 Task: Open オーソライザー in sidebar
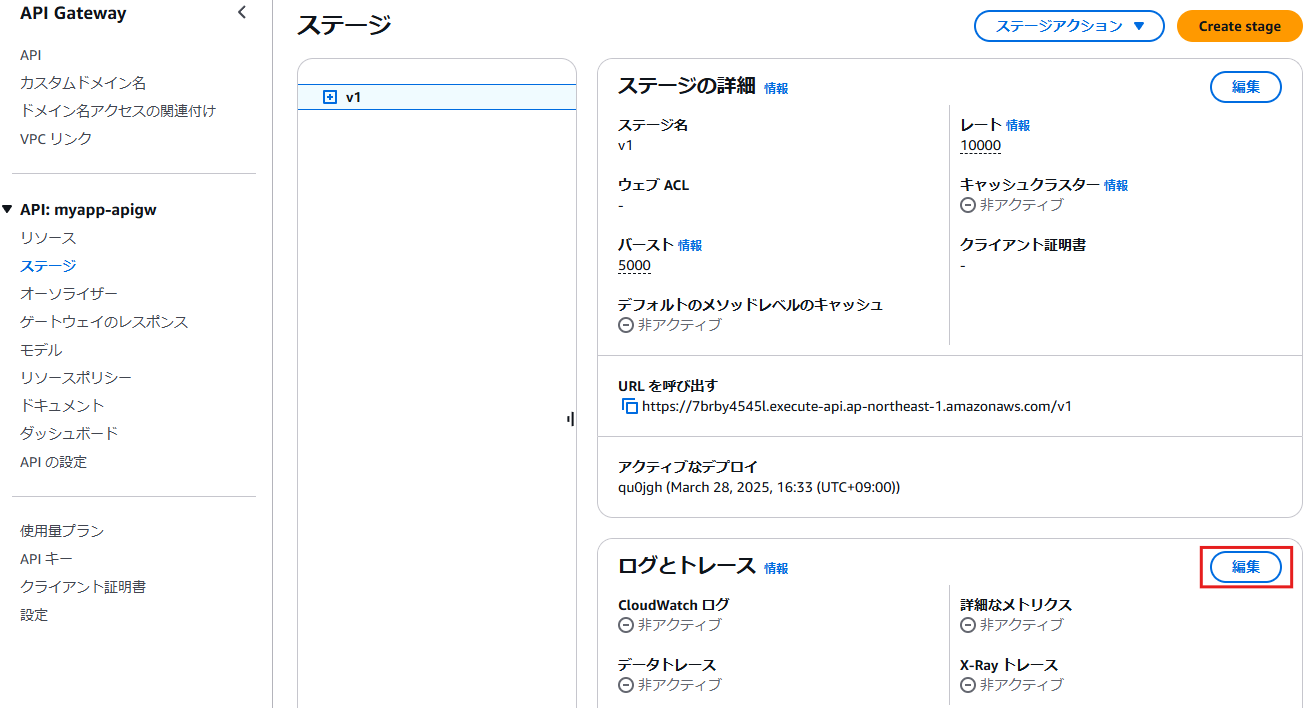click(69, 294)
